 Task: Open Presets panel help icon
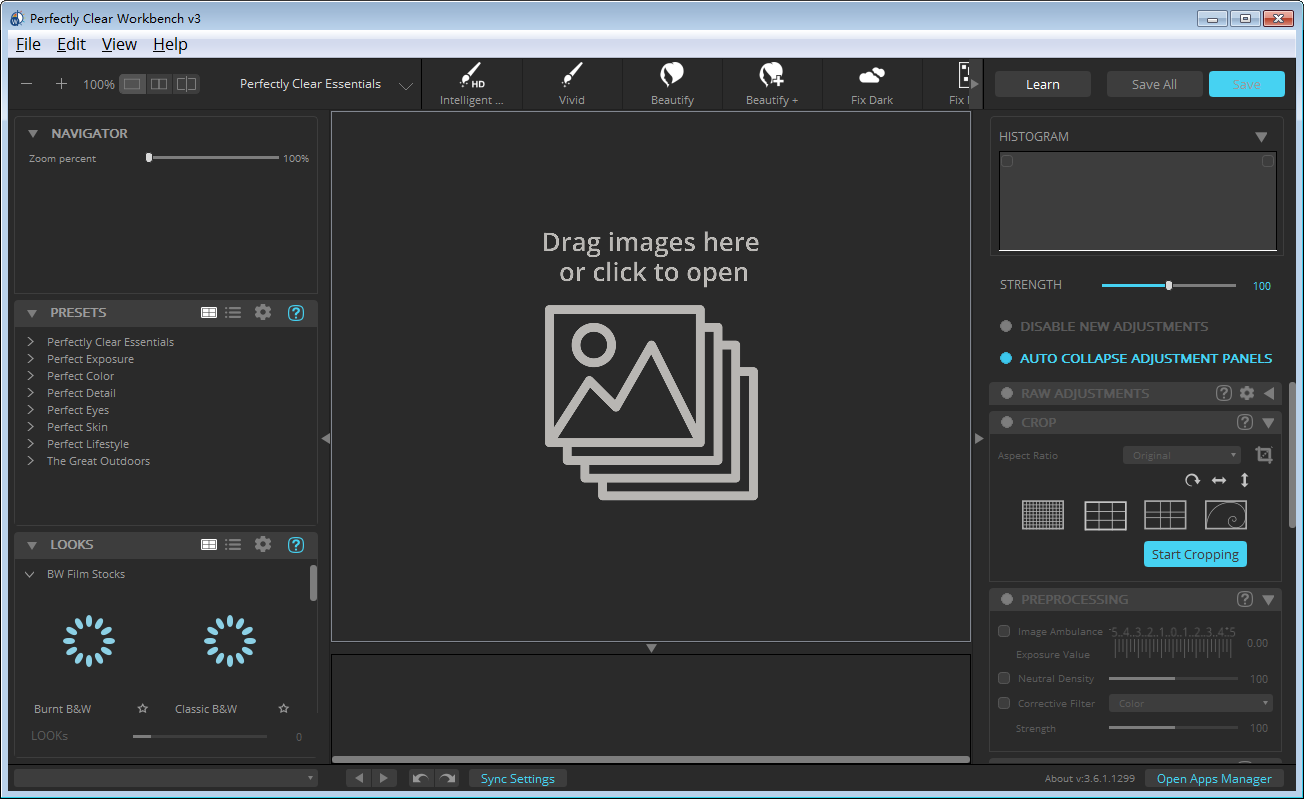[x=296, y=312]
